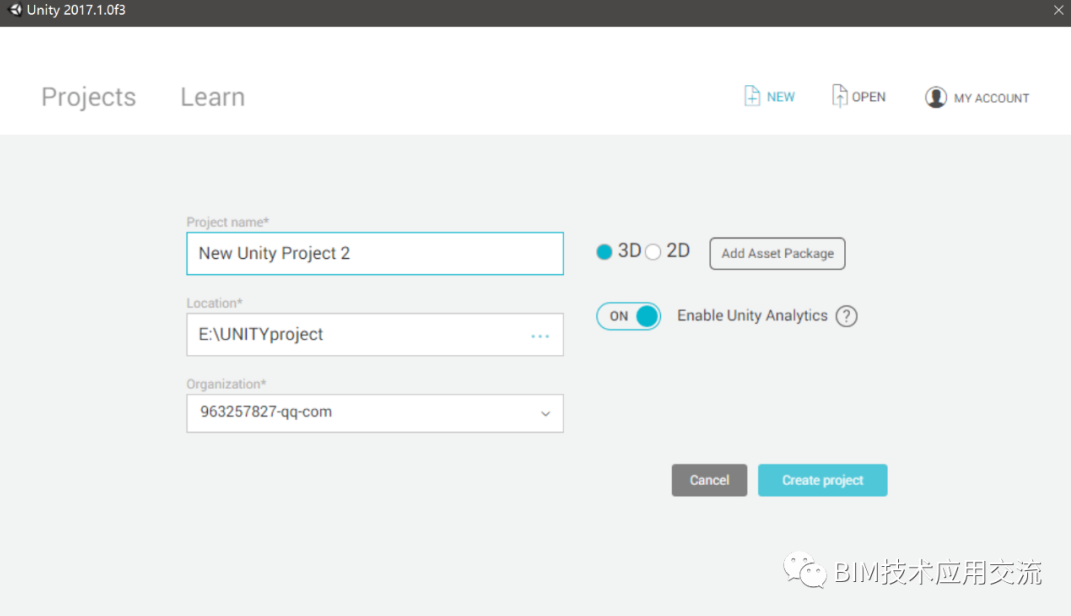
Task: Select the 2D radio button
Action: coord(653,252)
